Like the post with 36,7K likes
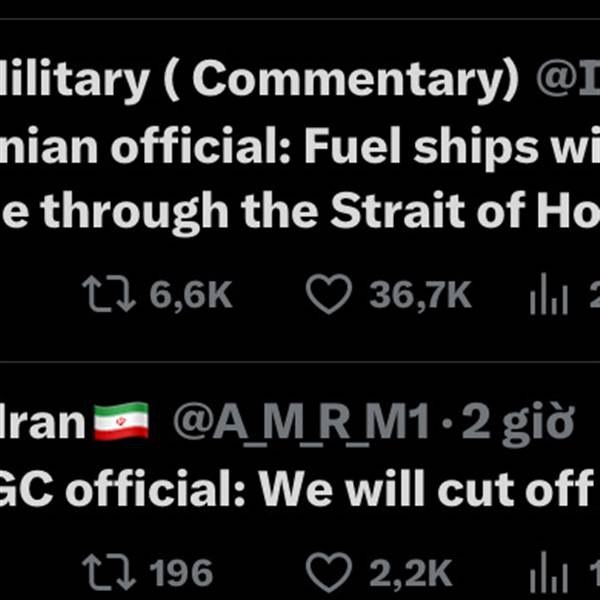Viewport: 600px width, 600px height. pyautogui.click(x=329, y=294)
